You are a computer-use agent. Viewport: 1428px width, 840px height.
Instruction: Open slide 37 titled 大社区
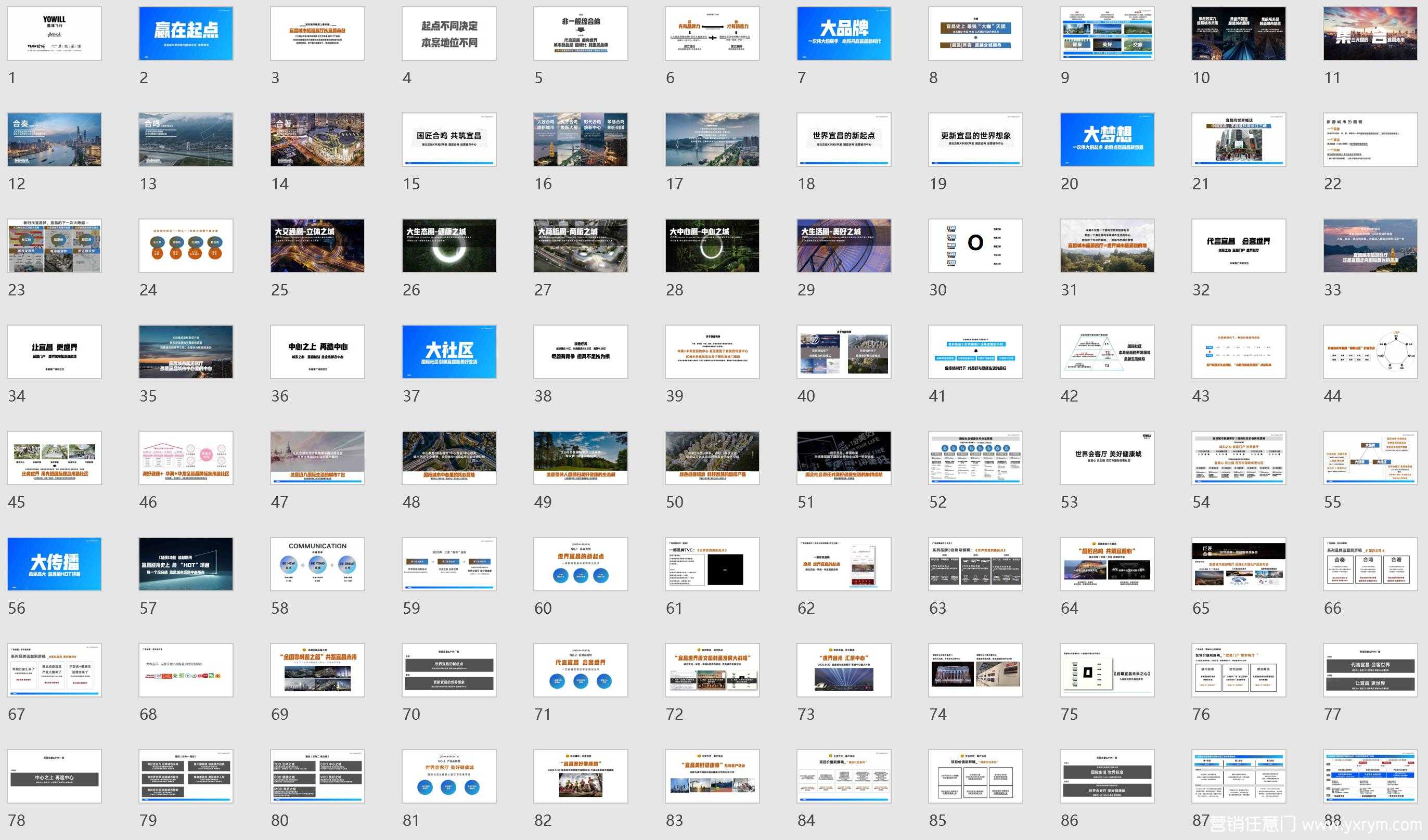coord(449,352)
